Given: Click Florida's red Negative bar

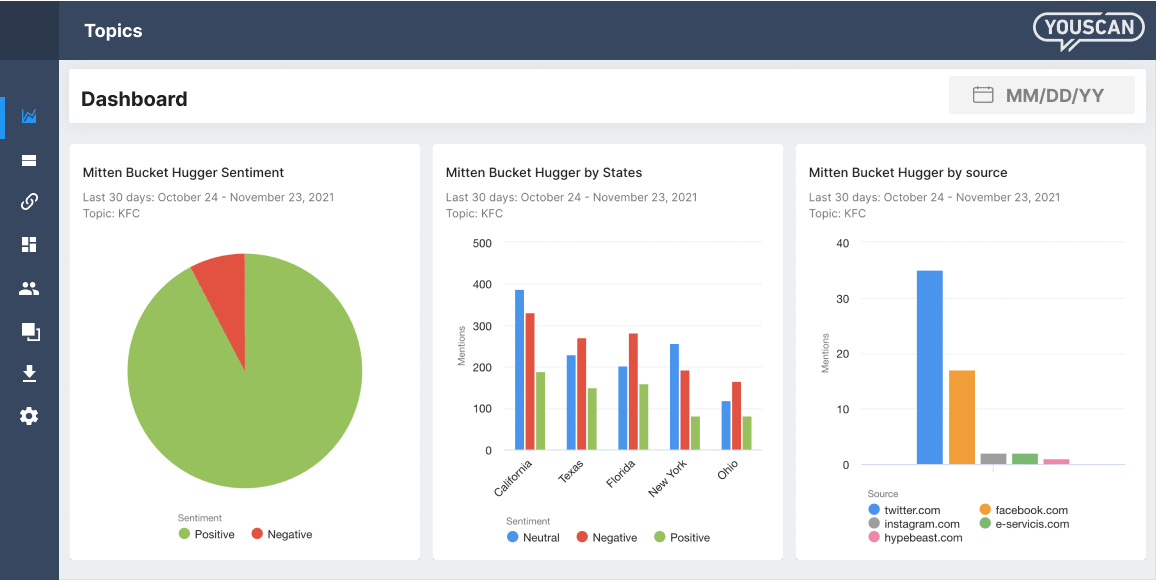Looking at the screenshot, I should click(633, 392).
